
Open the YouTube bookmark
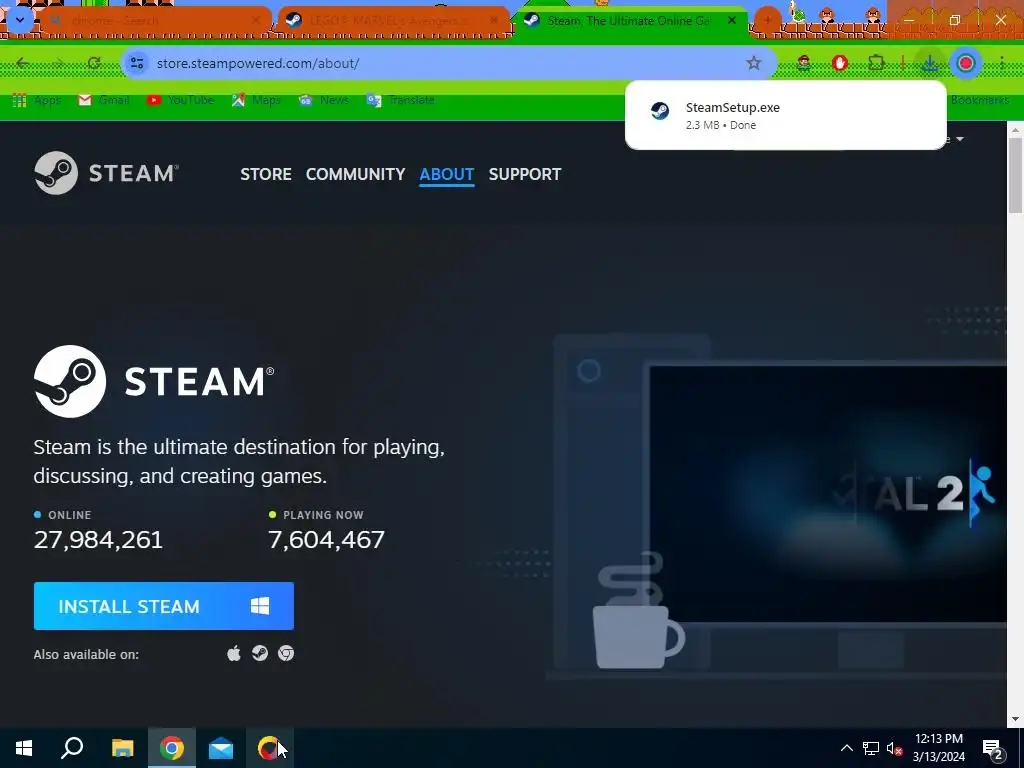point(181,100)
